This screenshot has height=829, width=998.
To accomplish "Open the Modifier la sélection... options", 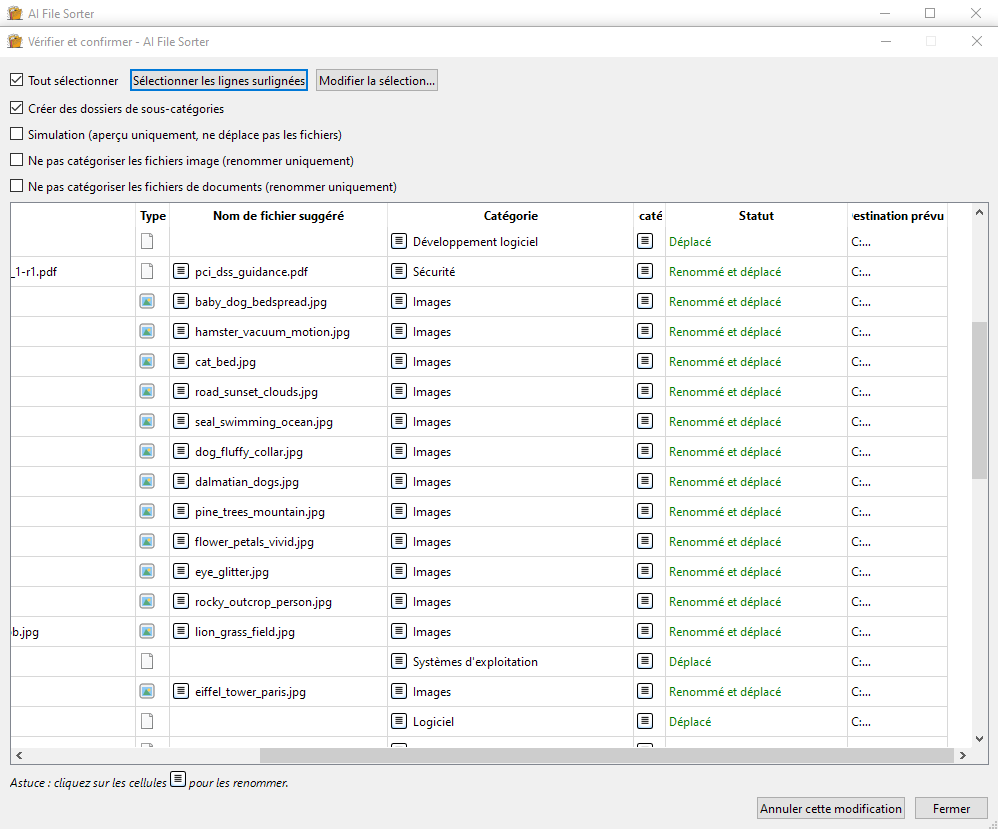I will [377, 81].
